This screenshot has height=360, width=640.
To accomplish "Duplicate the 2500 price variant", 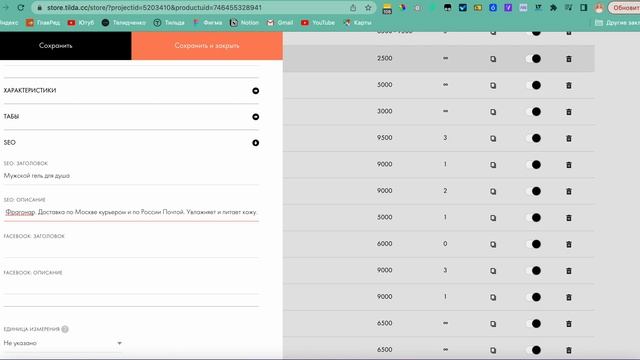I will [x=493, y=59].
